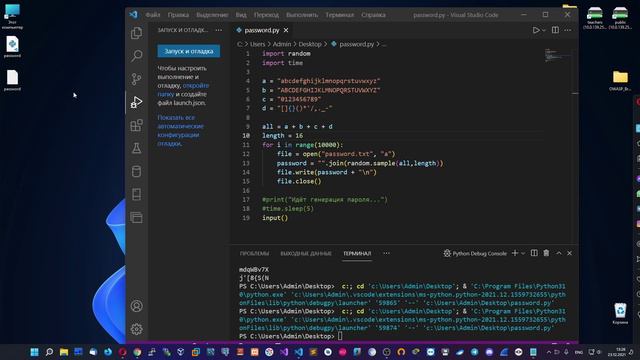Open the run button dropdown arrow
The height and width of the screenshot is (360, 640).
point(544,31)
